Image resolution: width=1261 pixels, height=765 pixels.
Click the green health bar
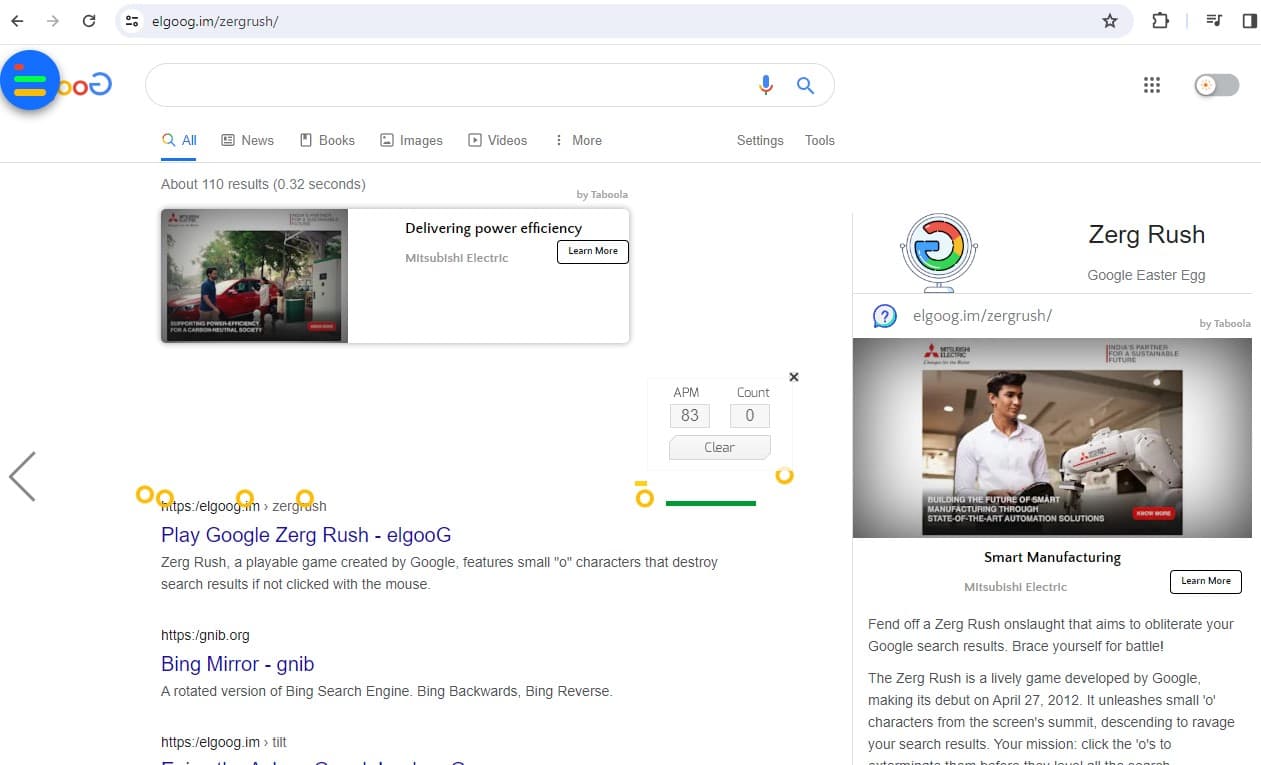pyautogui.click(x=711, y=503)
